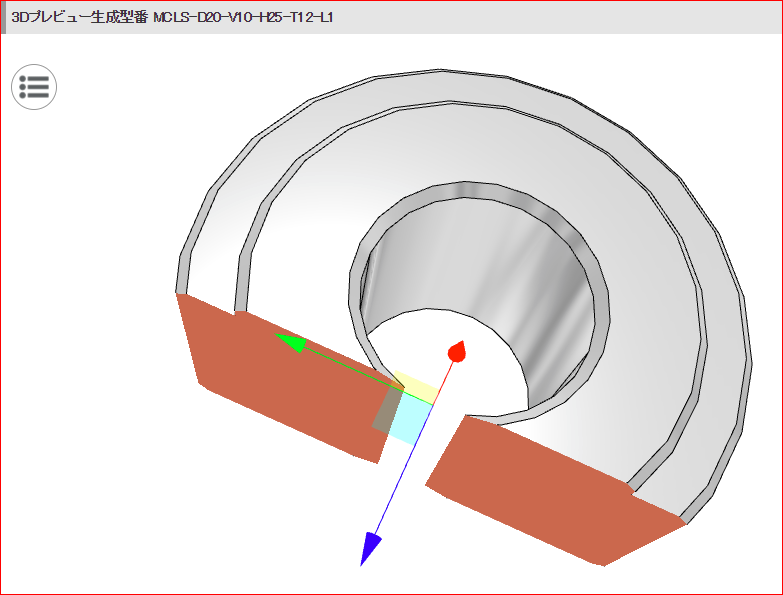The width and height of the screenshot is (783, 595).
Task: Click the blue axis arrowhead
Action: [x=370, y=548]
